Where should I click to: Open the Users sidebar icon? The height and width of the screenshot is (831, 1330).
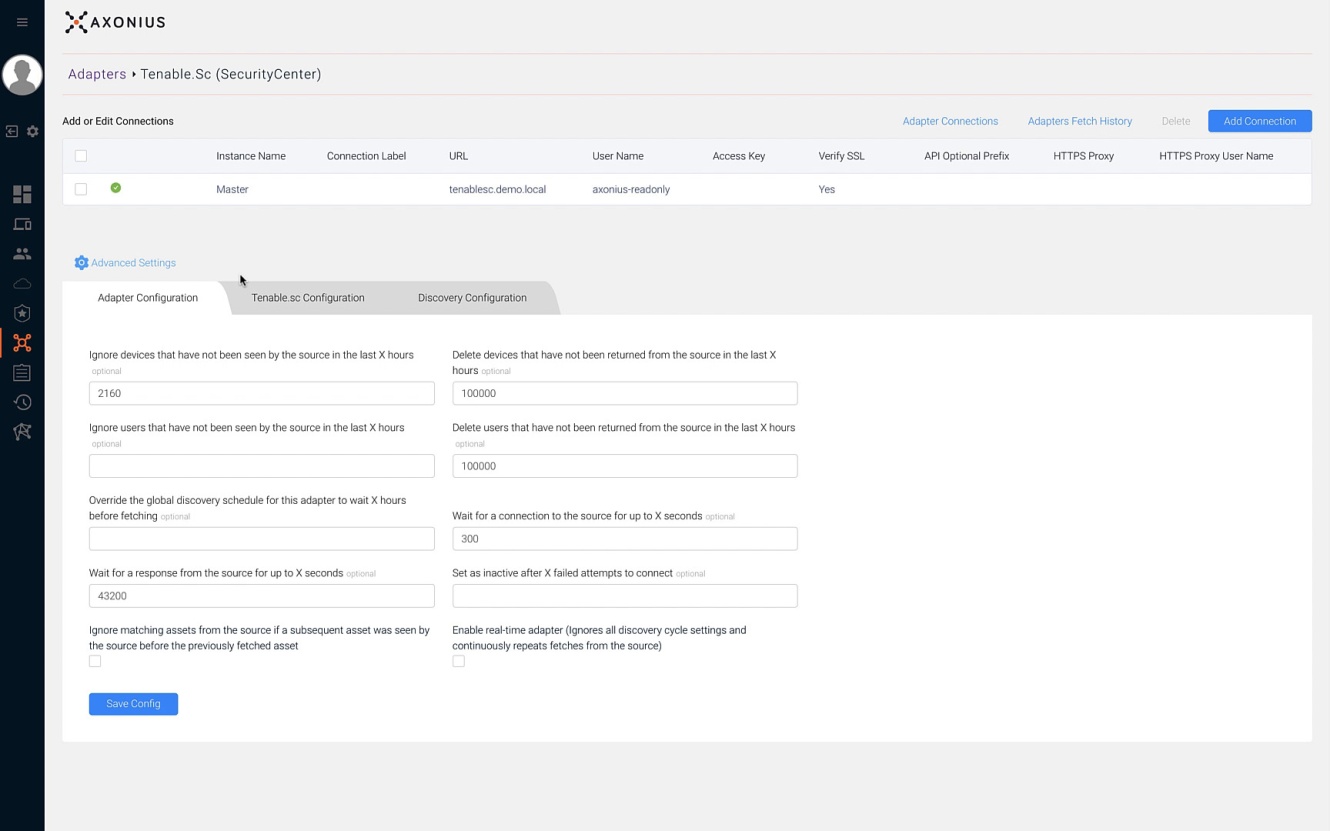22,254
